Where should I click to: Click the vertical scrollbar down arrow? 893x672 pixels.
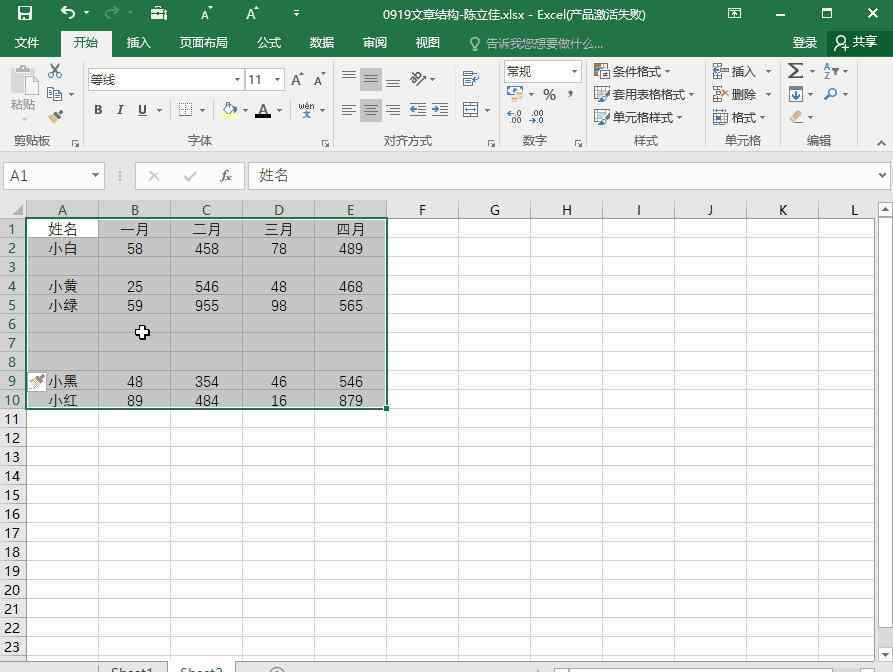pos(884,654)
